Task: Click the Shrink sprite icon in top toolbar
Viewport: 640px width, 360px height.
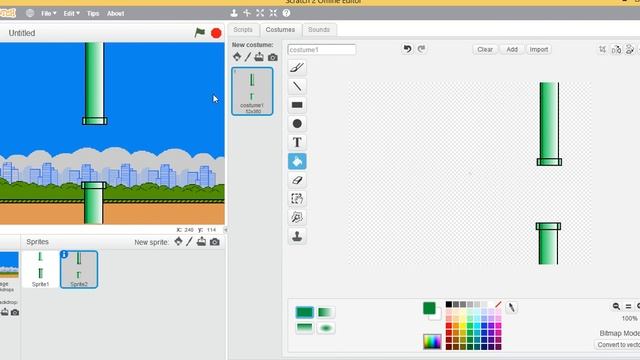Action: pos(273,13)
